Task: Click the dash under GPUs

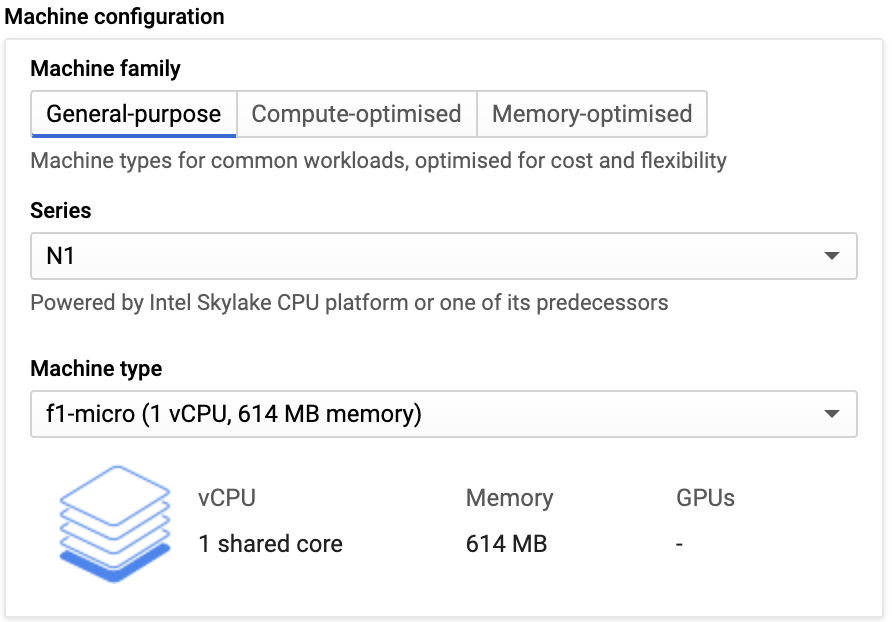Action: (680, 545)
